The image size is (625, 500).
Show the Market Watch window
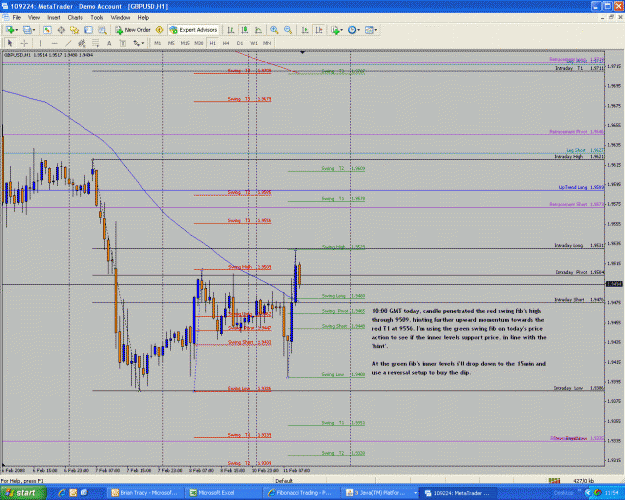pyautogui.click(x=47, y=30)
